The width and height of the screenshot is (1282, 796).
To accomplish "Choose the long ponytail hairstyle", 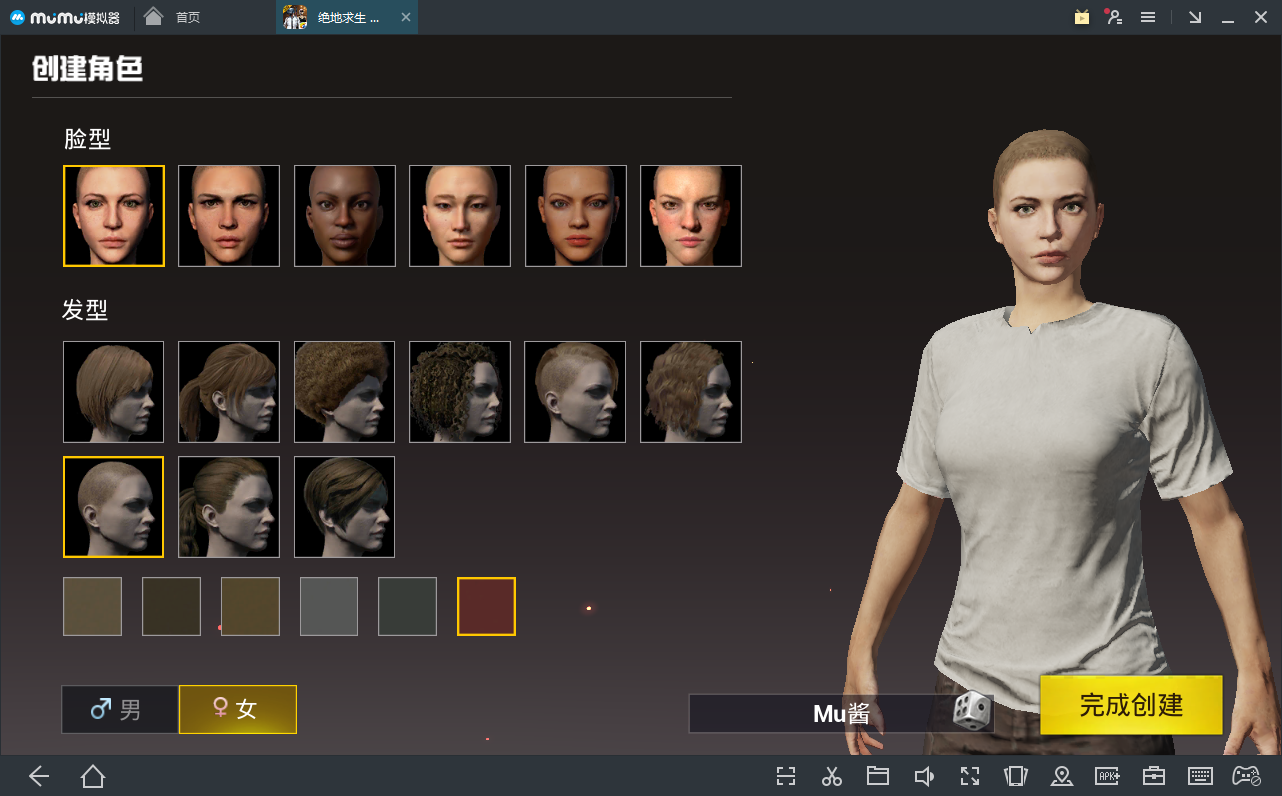I will click(x=229, y=392).
